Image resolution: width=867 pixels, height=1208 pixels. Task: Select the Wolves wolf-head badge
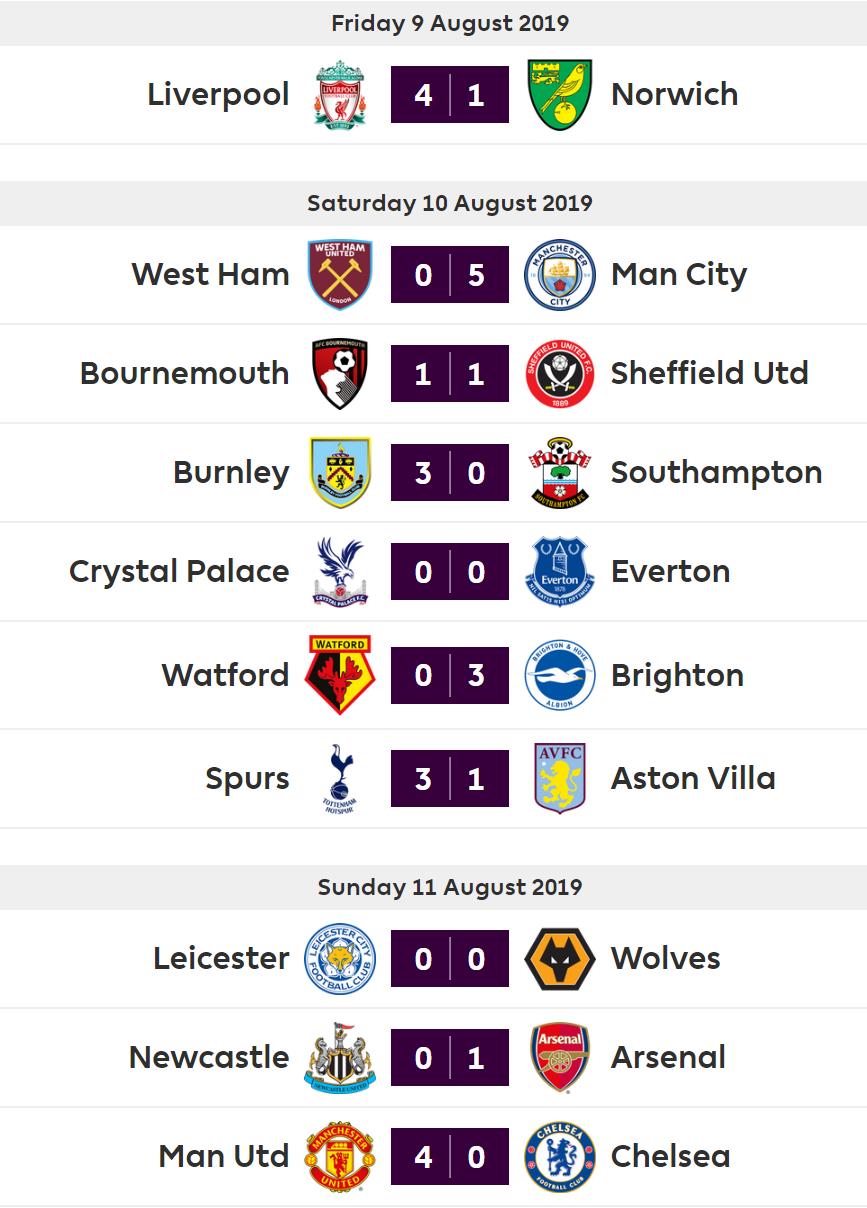tap(560, 958)
